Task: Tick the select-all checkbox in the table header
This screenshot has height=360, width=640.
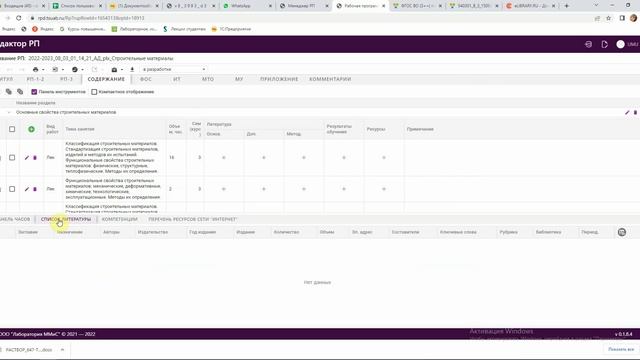Action: (x=12, y=129)
